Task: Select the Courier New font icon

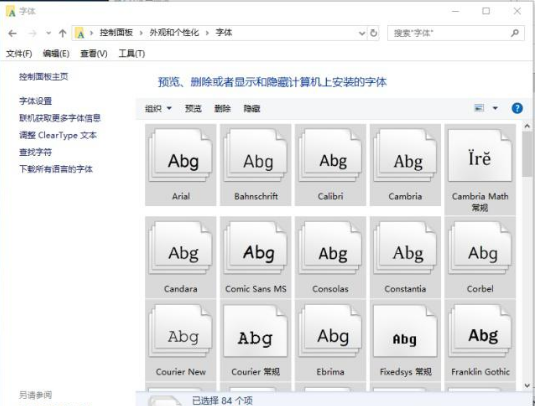Action: pos(180,331)
